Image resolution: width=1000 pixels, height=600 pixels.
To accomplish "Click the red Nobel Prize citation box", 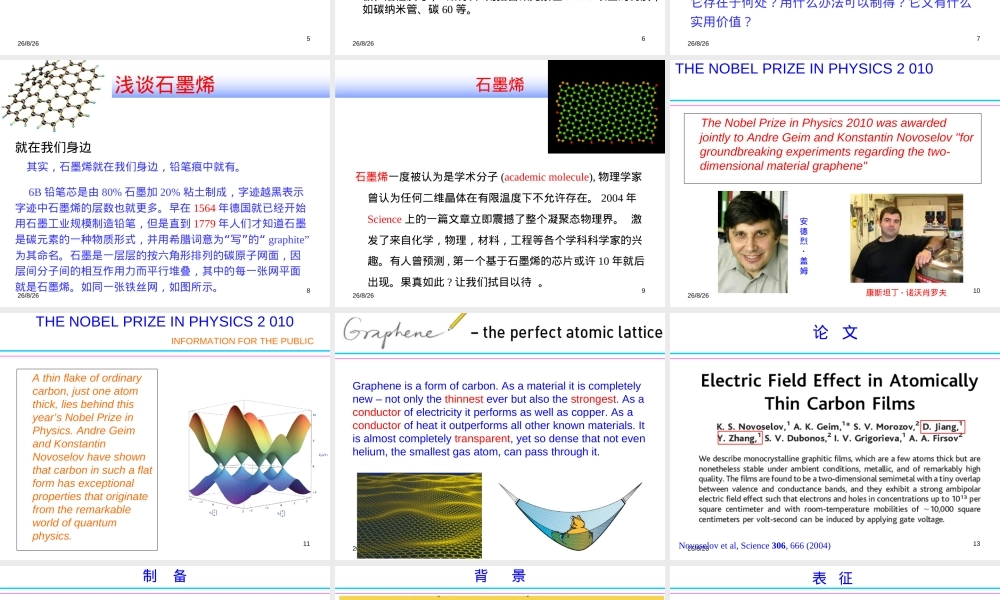I will [x=833, y=148].
